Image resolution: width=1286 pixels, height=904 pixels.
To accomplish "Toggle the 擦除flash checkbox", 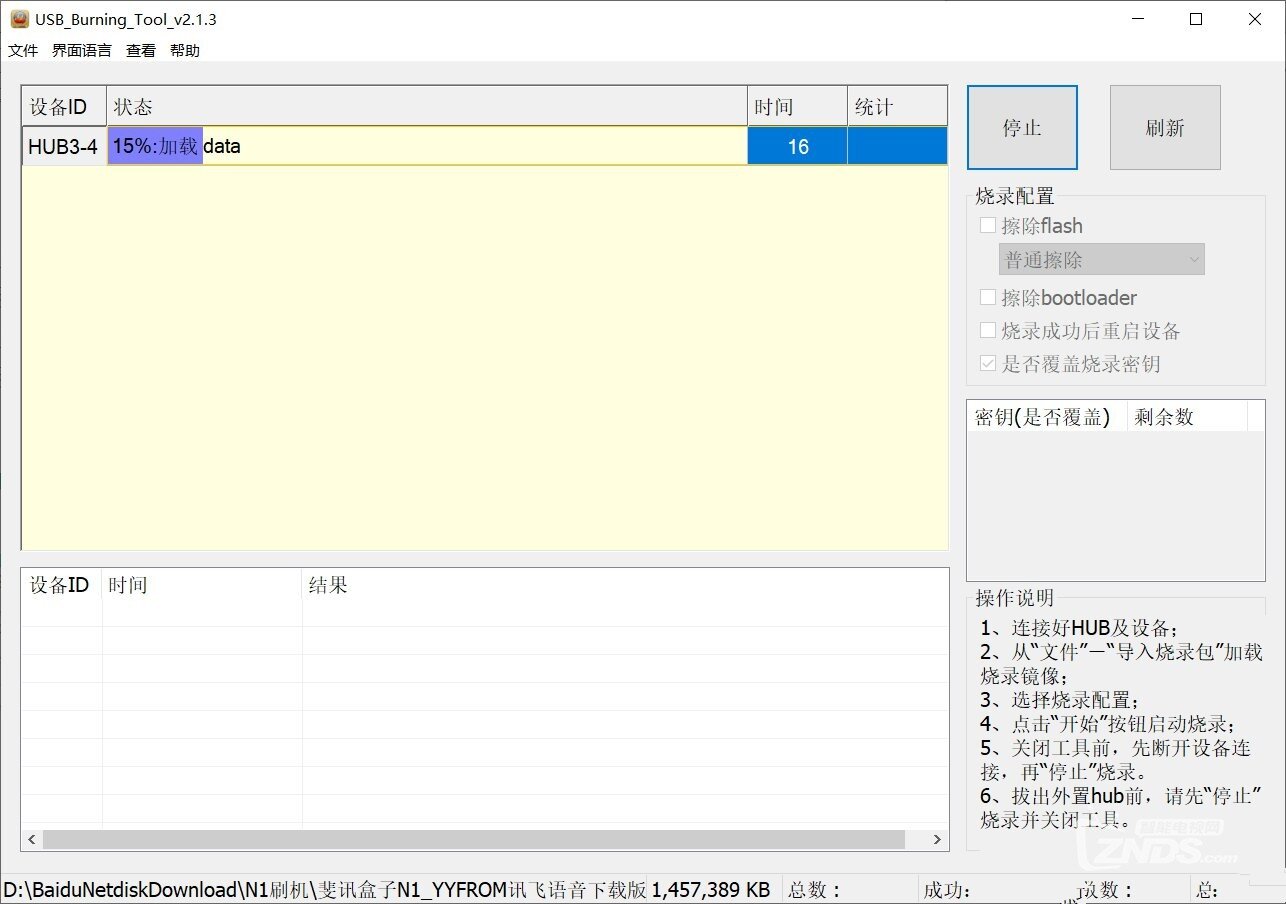I will point(988,226).
